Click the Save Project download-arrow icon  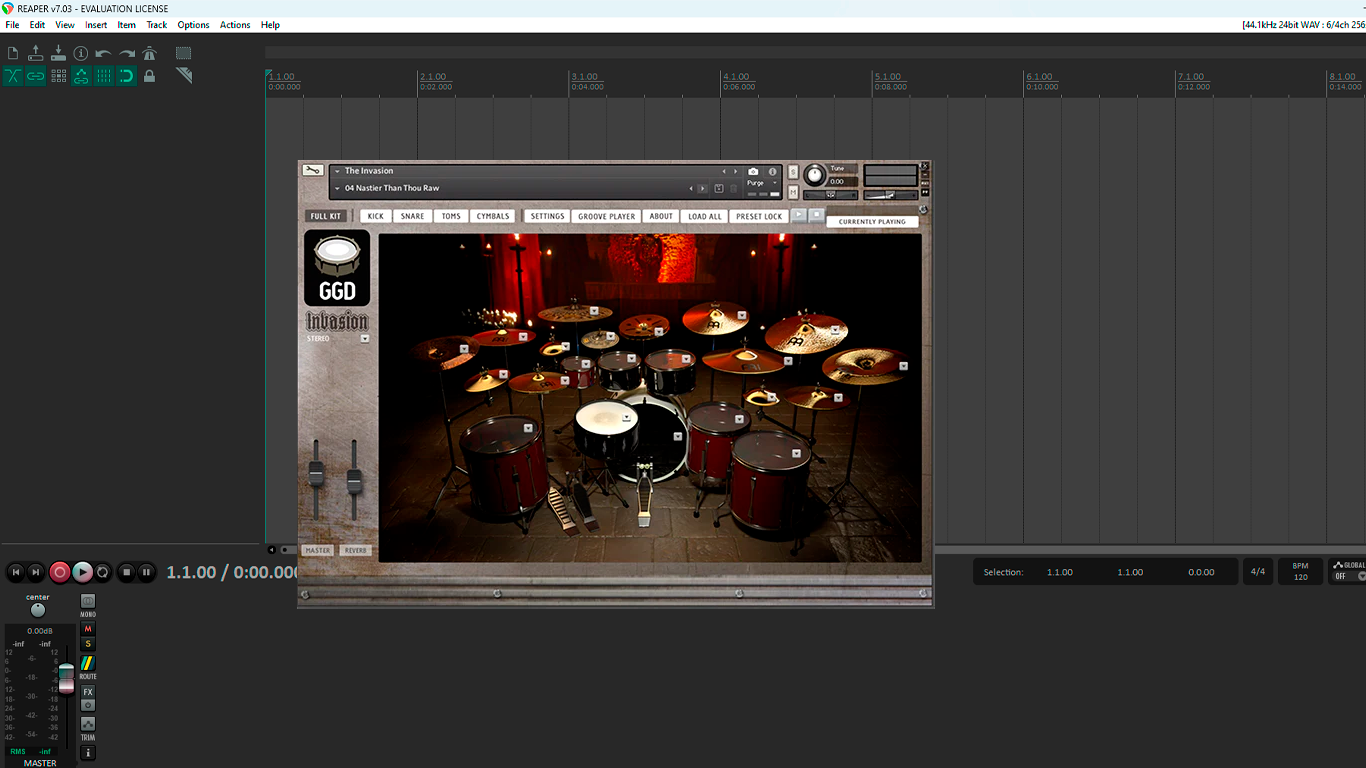58,53
